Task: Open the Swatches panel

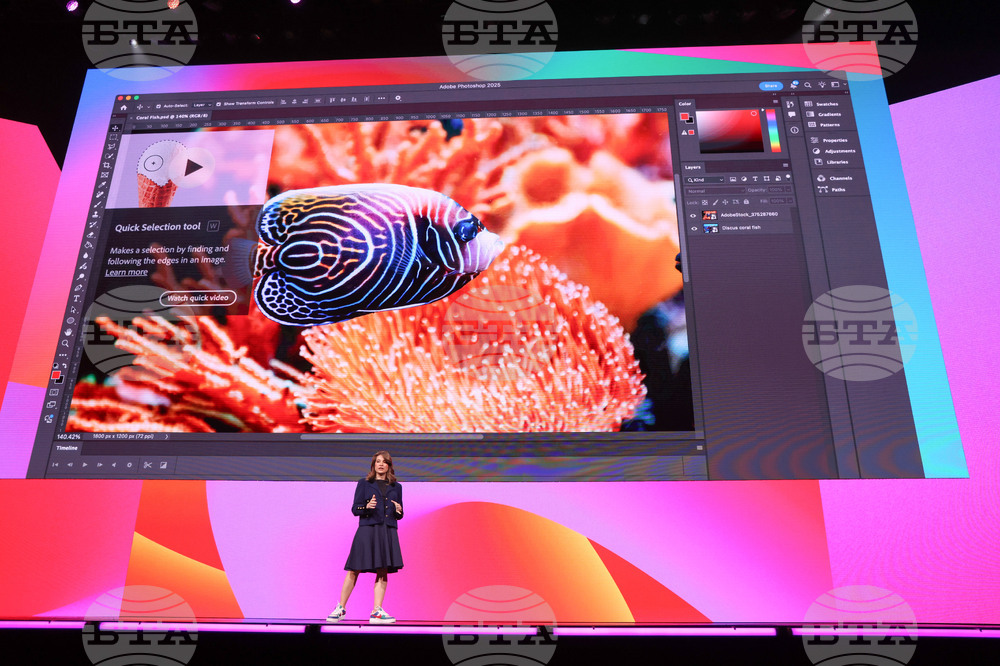Action: (x=825, y=104)
